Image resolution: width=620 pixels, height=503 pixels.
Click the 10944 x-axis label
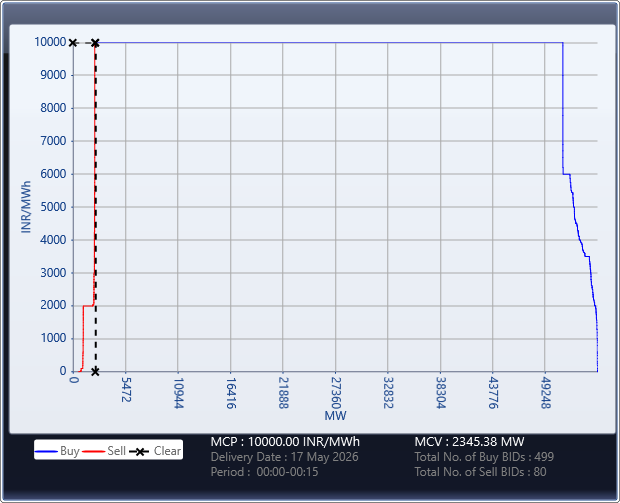pyautogui.click(x=178, y=393)
